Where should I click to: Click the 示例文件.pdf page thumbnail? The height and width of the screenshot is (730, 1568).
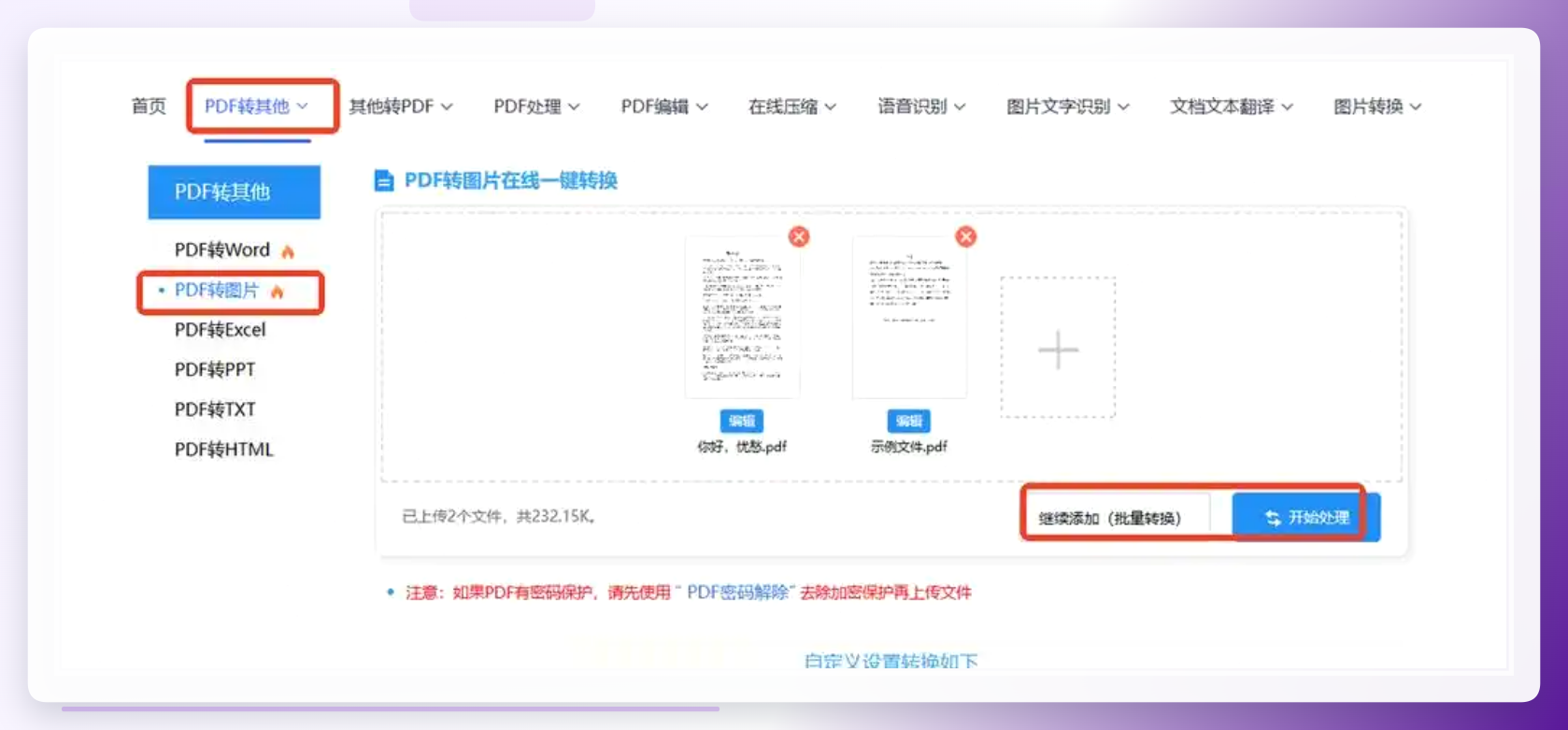[909, 317]
